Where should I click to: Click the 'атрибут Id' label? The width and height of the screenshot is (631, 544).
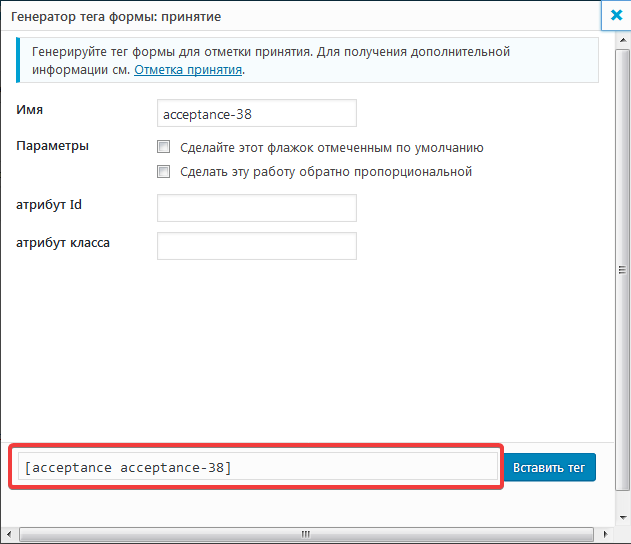(49, 205)
